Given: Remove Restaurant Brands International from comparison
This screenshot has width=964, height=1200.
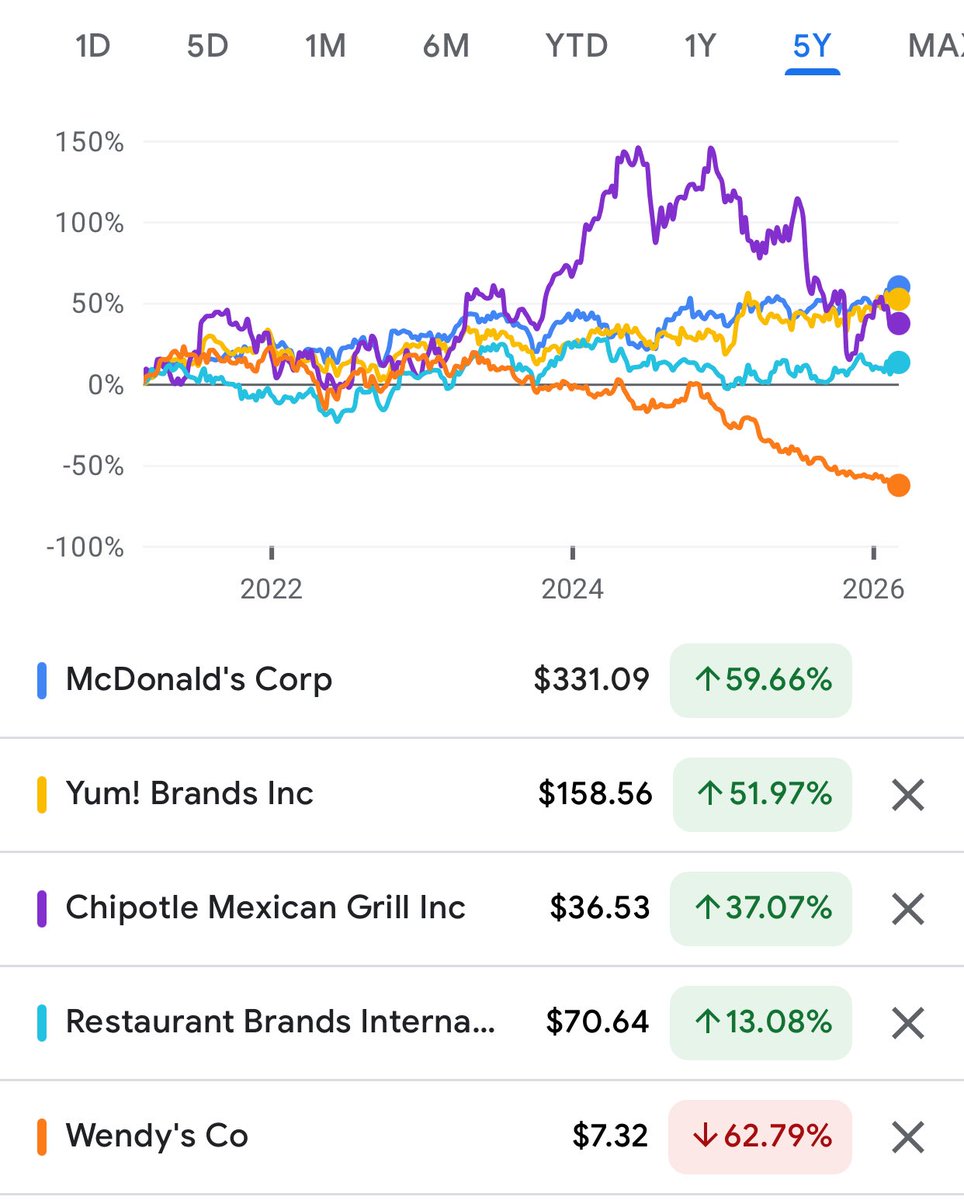Looking at the screenshot, I should [907, 1023].
